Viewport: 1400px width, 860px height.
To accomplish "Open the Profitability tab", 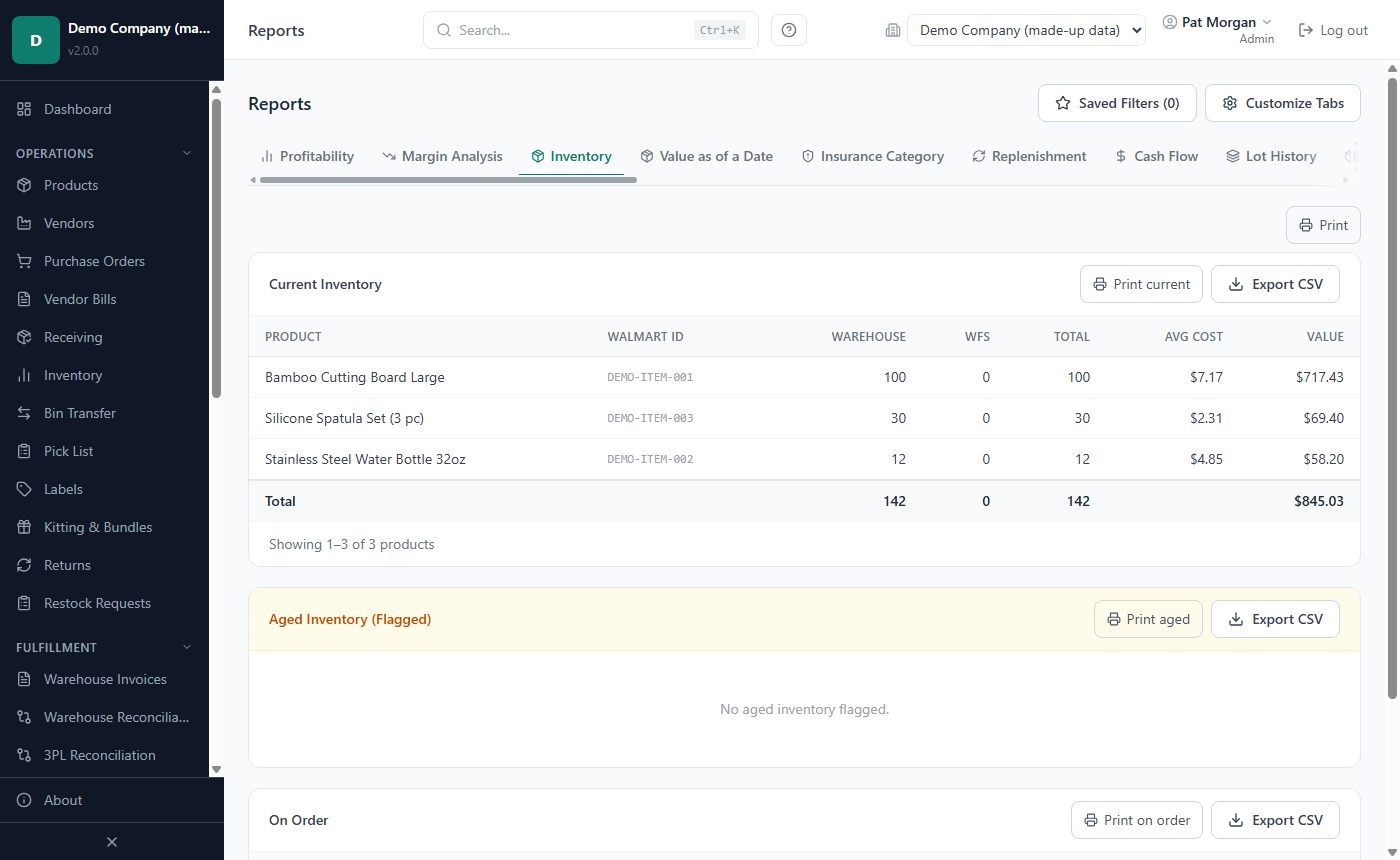I will coord(307,156).
